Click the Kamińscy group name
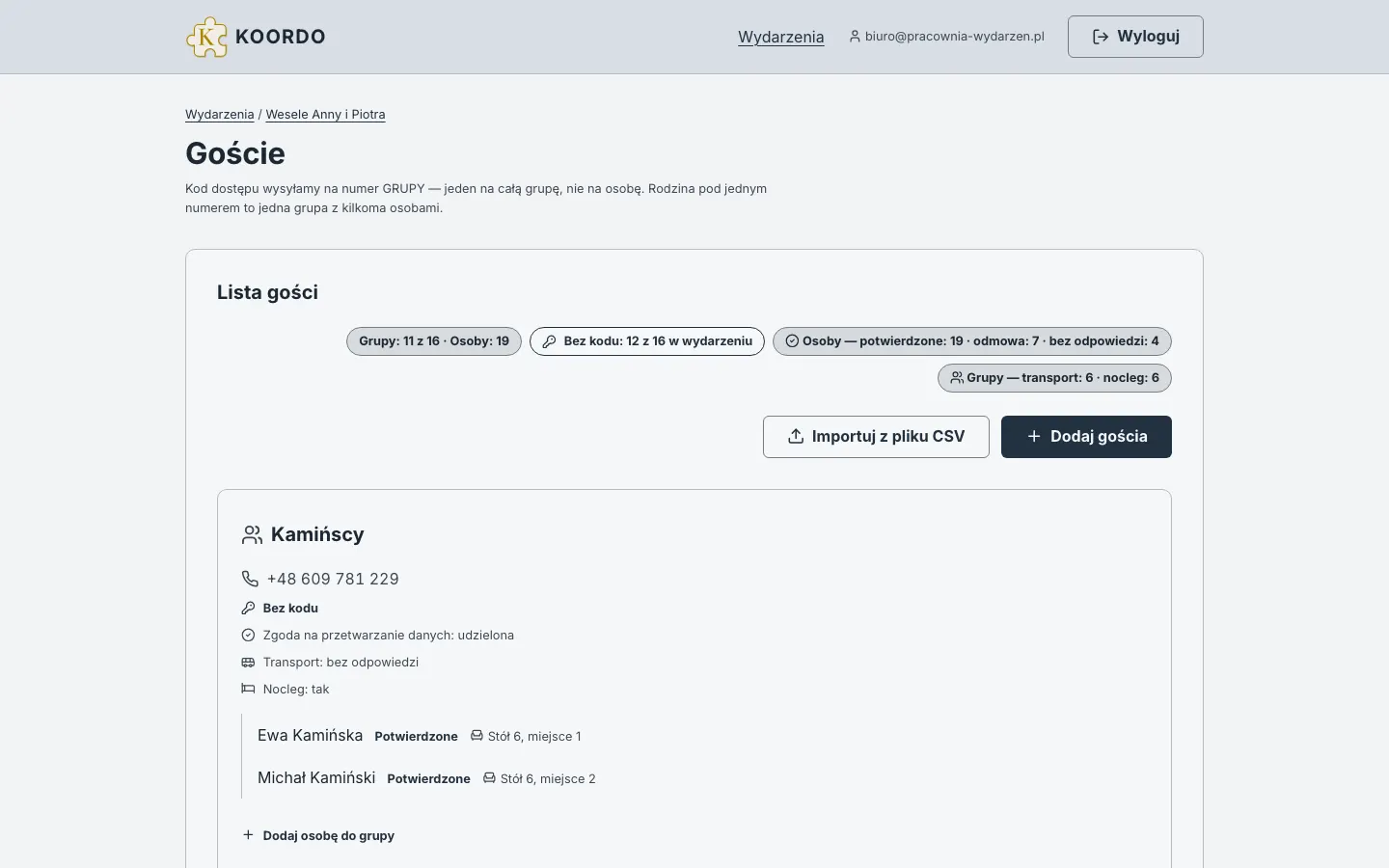 (317, 534)
